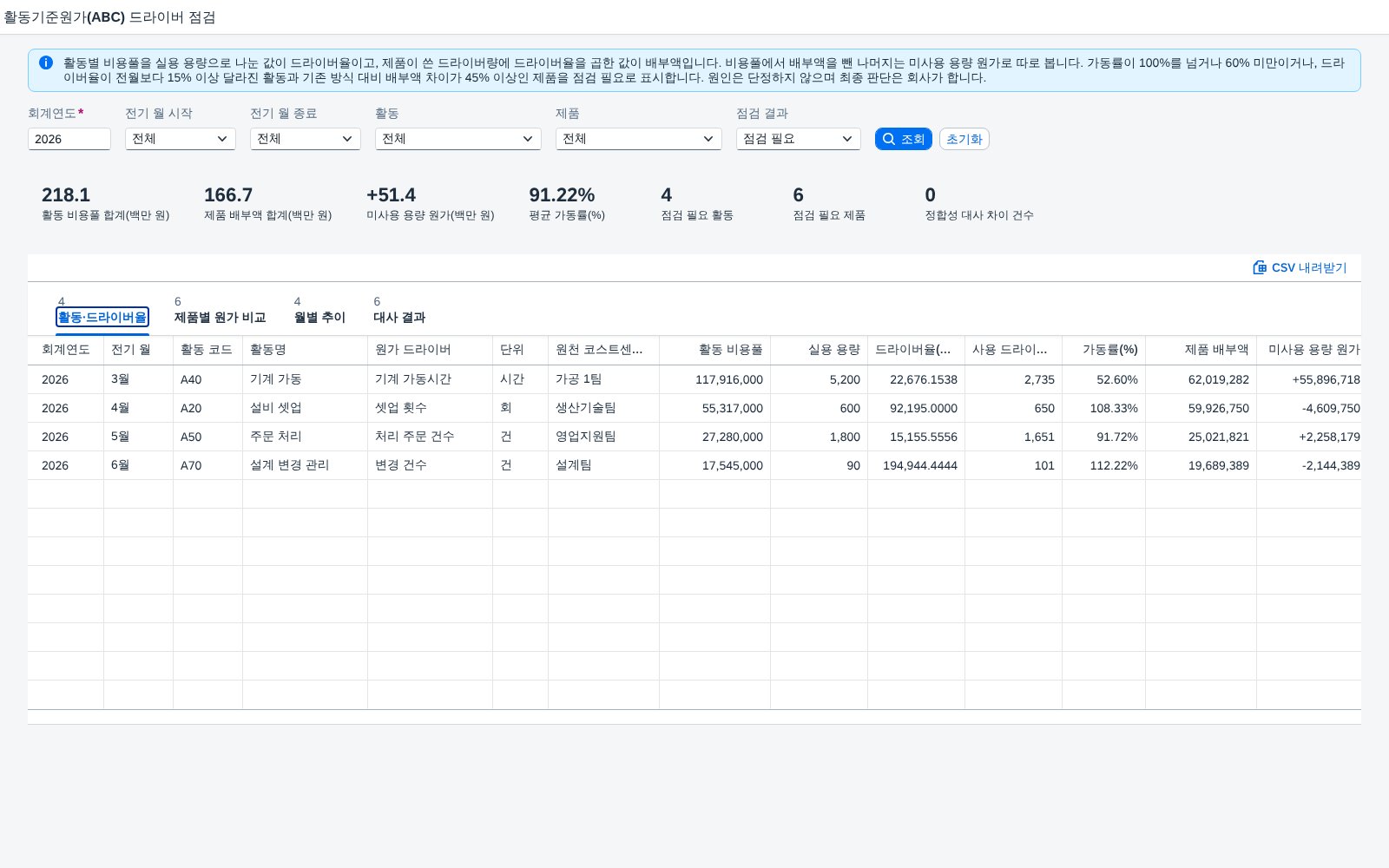The height and width of the screenshot is (868, 1389).
Task: Click the 회계연도 input field
Action: click(x=69, y=139)
